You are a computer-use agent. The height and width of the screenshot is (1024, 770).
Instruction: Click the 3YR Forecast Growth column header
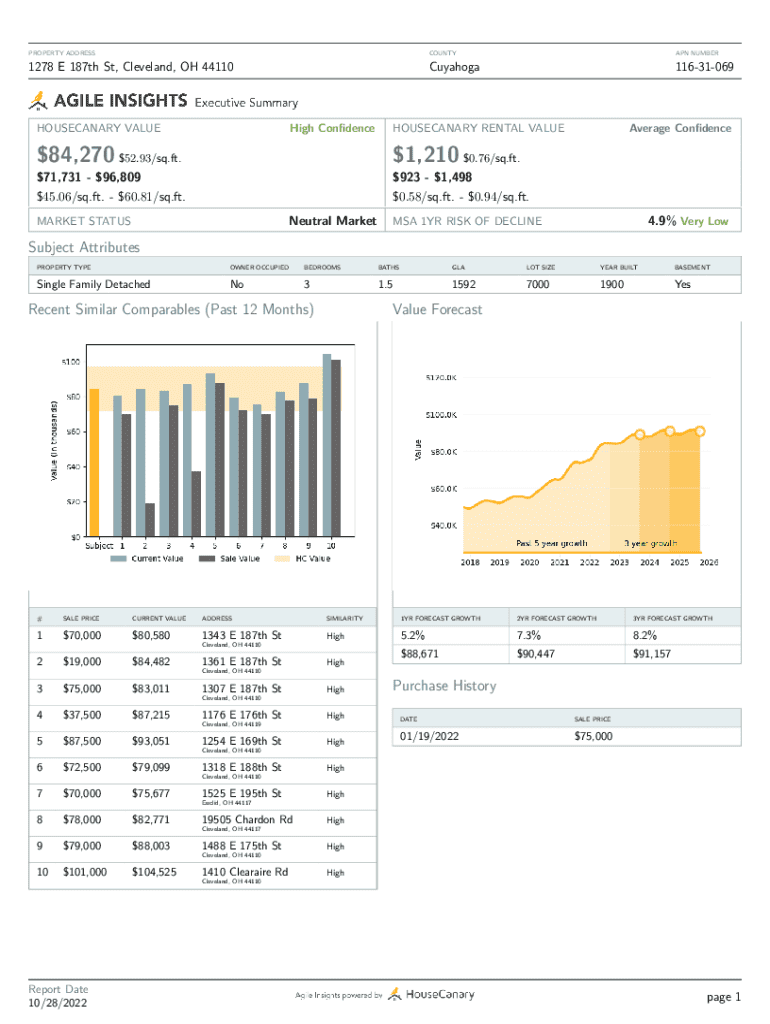[x=672, y=619]
